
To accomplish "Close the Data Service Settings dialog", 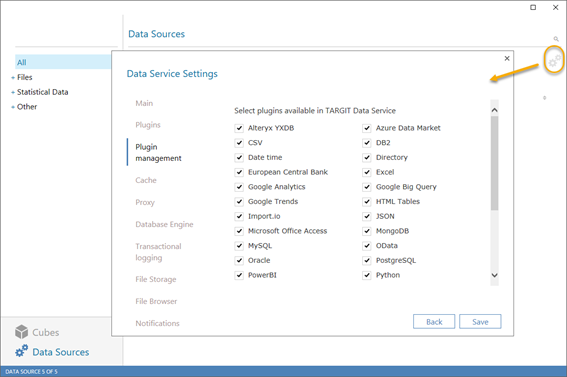I will click(507, 58).
